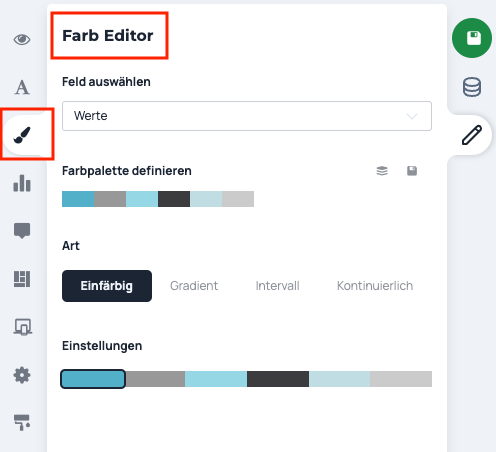Open the gear settings icon in the sidebar
The height and width of the screenshot is (452, 496).
click(22, 375)
